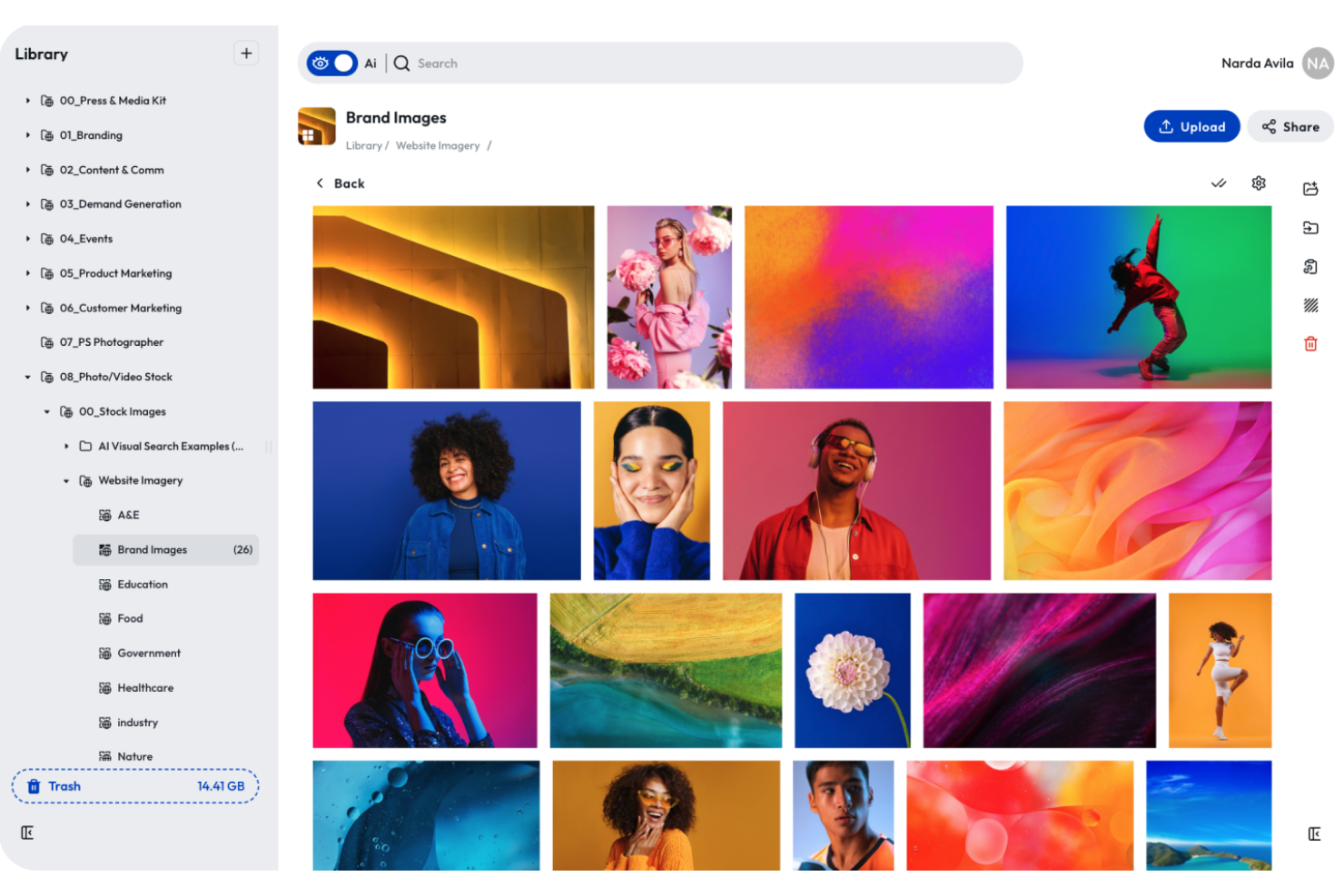The height and width of the screenshot is (896, 1344).
Task: Toggle the AI visual search switch
Action: [x=331, y=64]
